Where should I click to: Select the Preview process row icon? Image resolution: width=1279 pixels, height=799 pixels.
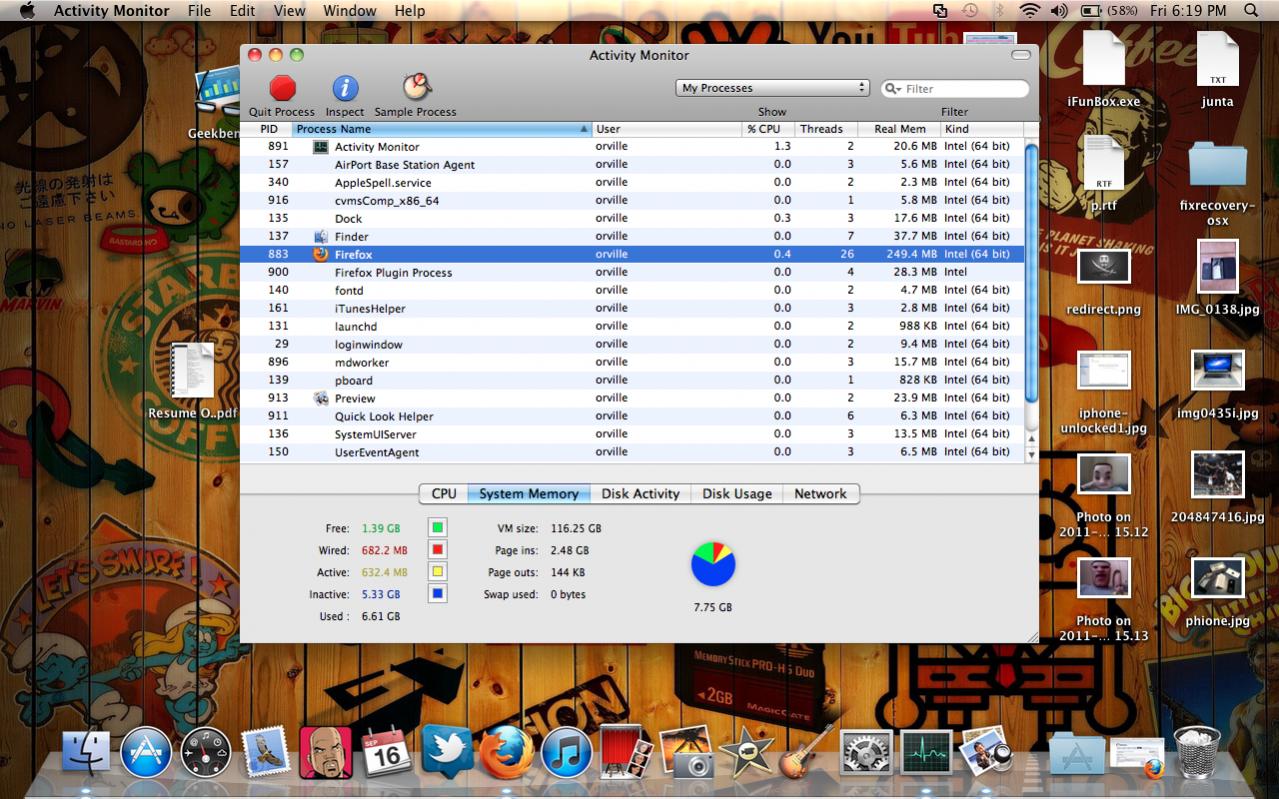click(x=321, y=398)
